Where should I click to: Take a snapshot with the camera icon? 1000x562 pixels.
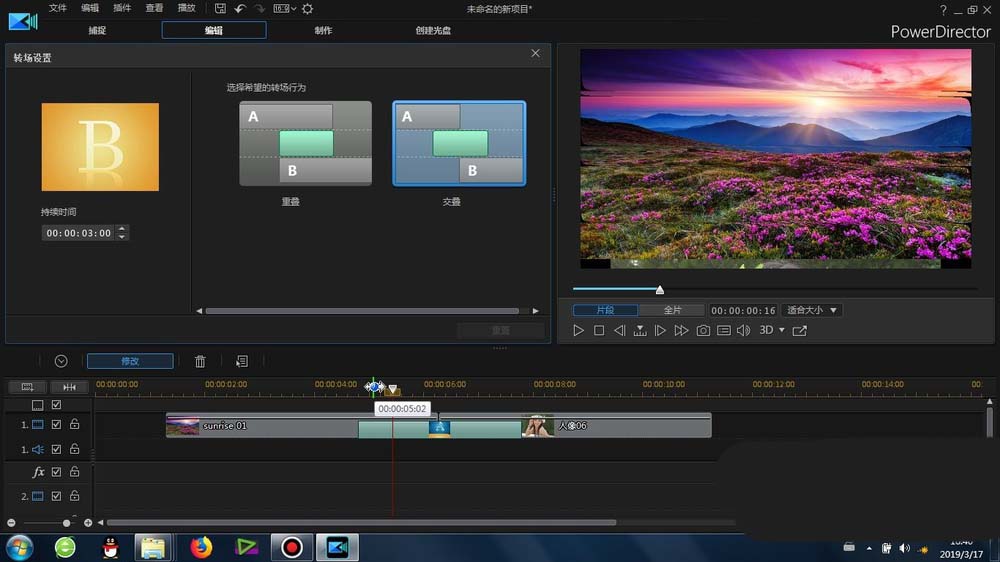(703, 331)
